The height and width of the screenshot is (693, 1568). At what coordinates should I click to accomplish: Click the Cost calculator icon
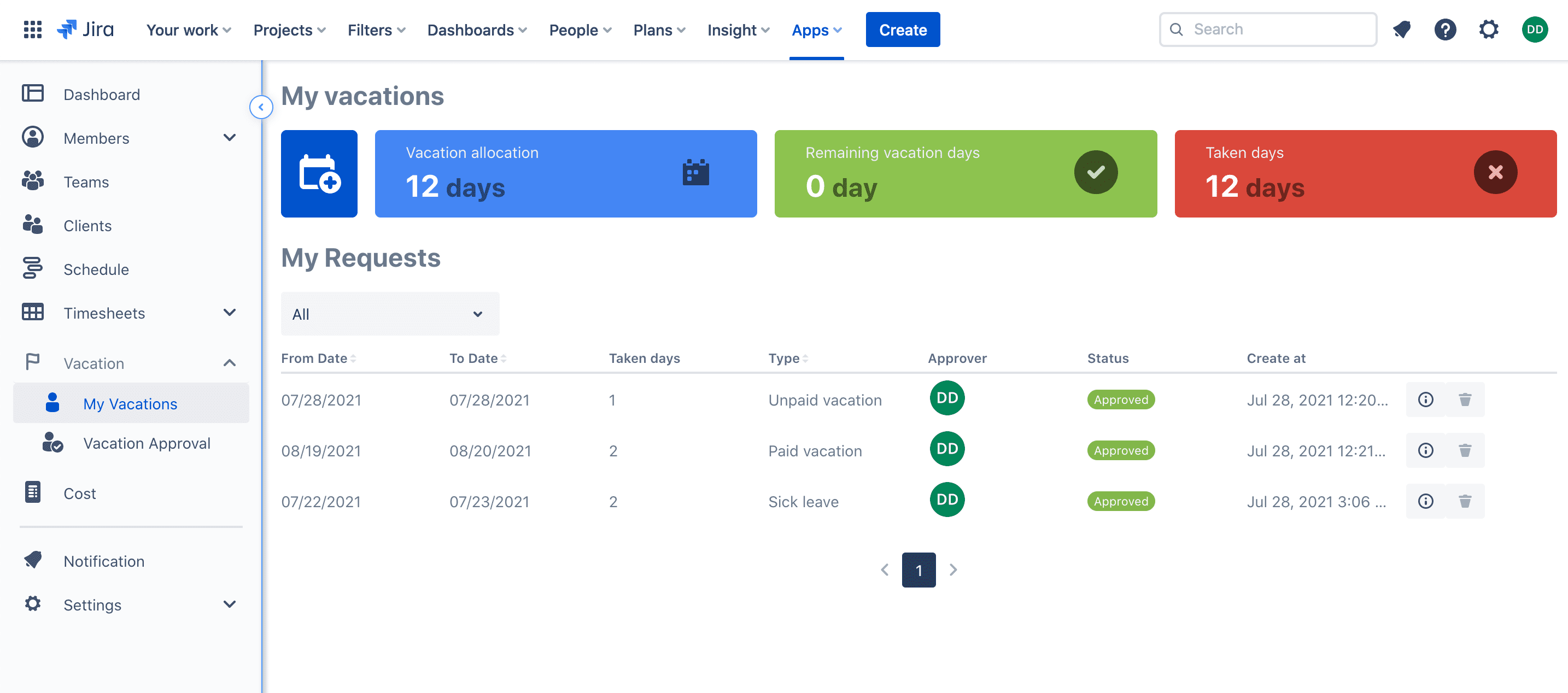coord(33,492)
